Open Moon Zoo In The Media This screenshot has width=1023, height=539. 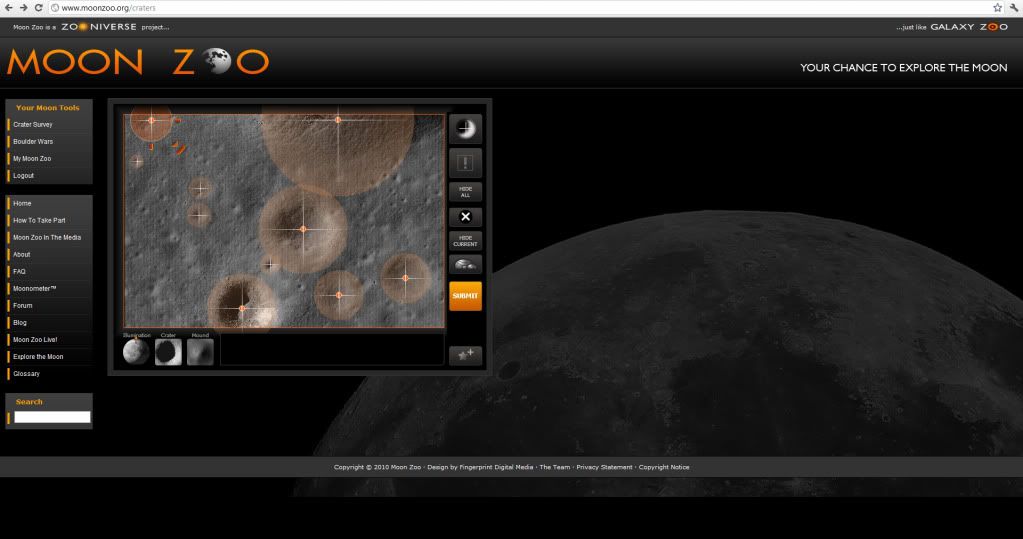(x=49, y=238)
